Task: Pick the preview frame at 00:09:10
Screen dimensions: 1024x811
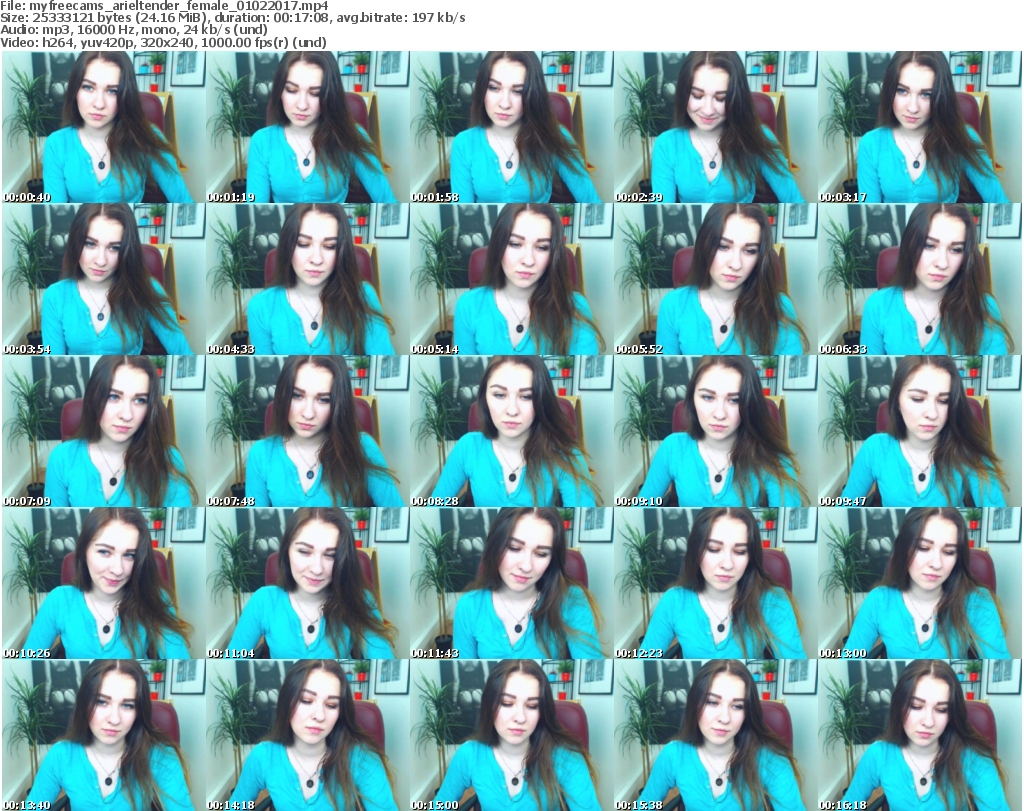Action: (x=716, y=432)
